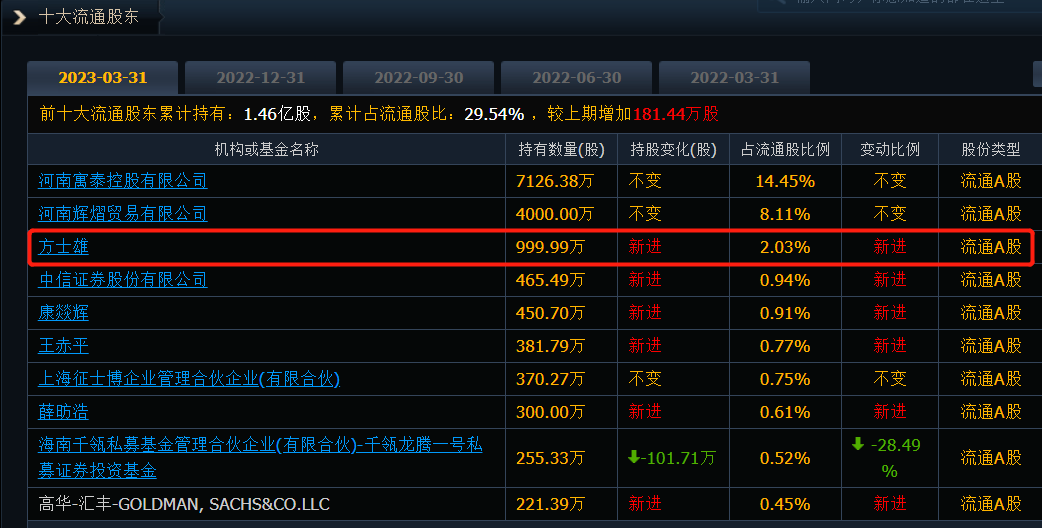Switch to the 2022-12-31 tab
The image size is (1042, 528).
(260, 78)
